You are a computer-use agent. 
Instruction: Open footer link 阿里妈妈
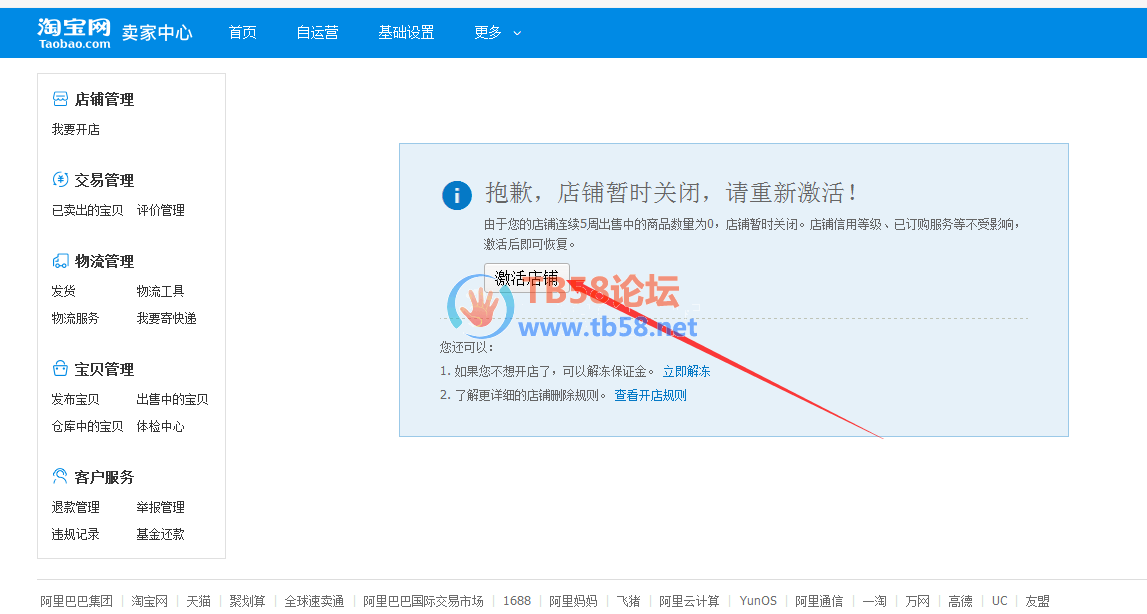pyautogui.click(x=573, y=601)
